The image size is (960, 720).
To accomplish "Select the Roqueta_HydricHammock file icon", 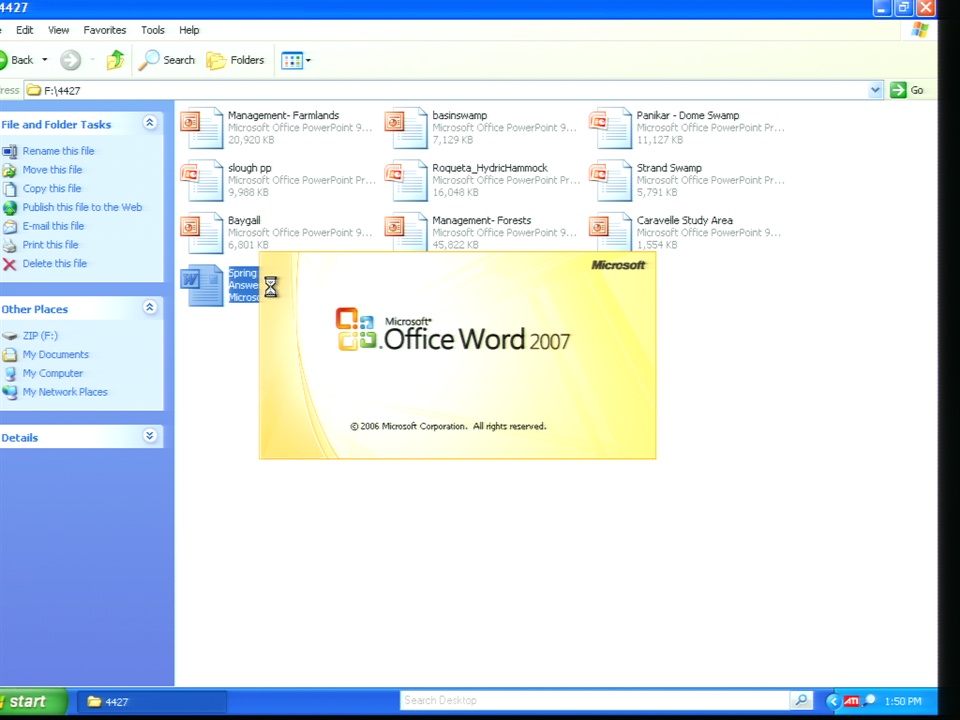I will pos(406,181).
